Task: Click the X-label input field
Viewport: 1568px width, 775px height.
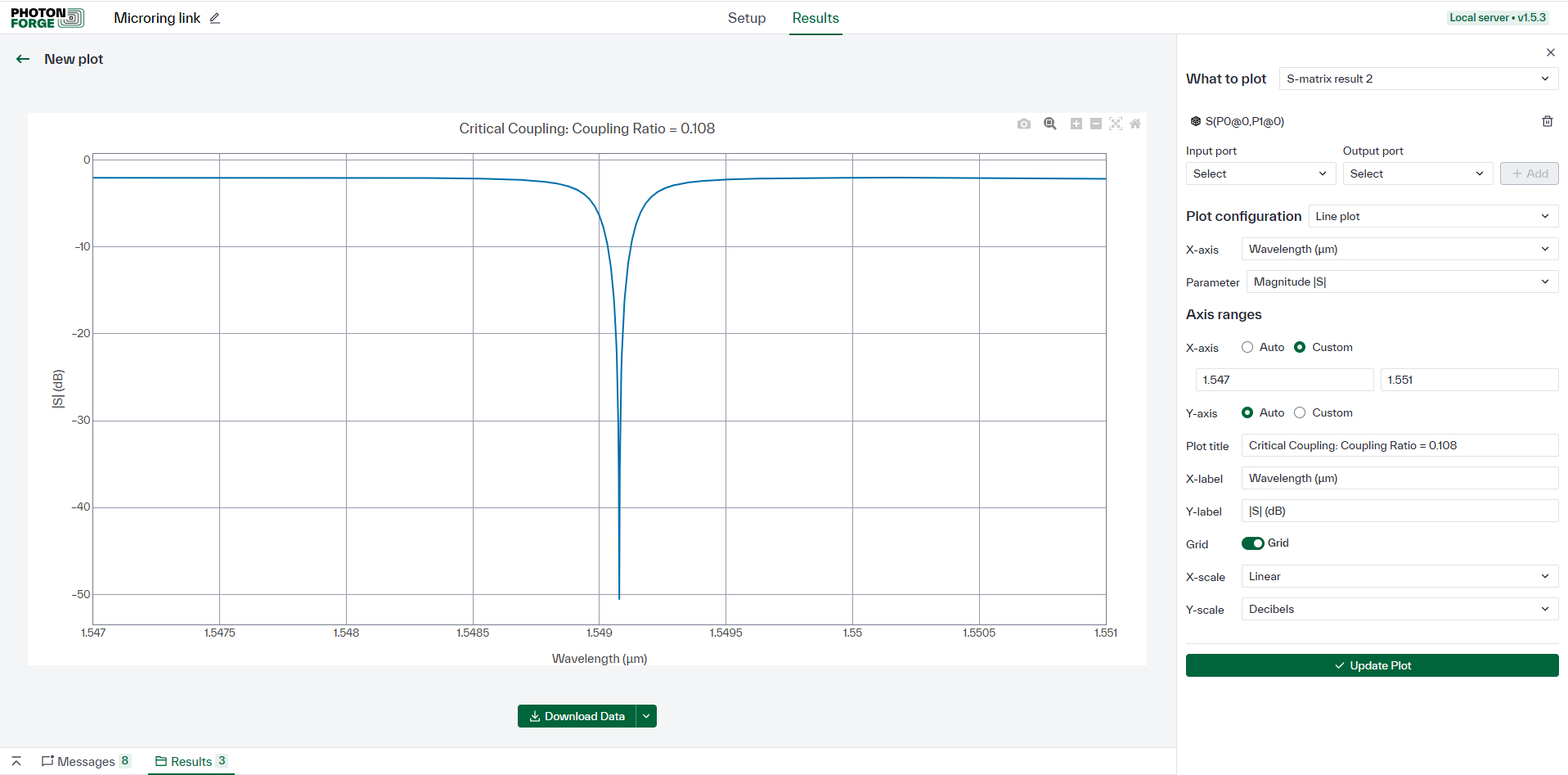Action: 1400,478
